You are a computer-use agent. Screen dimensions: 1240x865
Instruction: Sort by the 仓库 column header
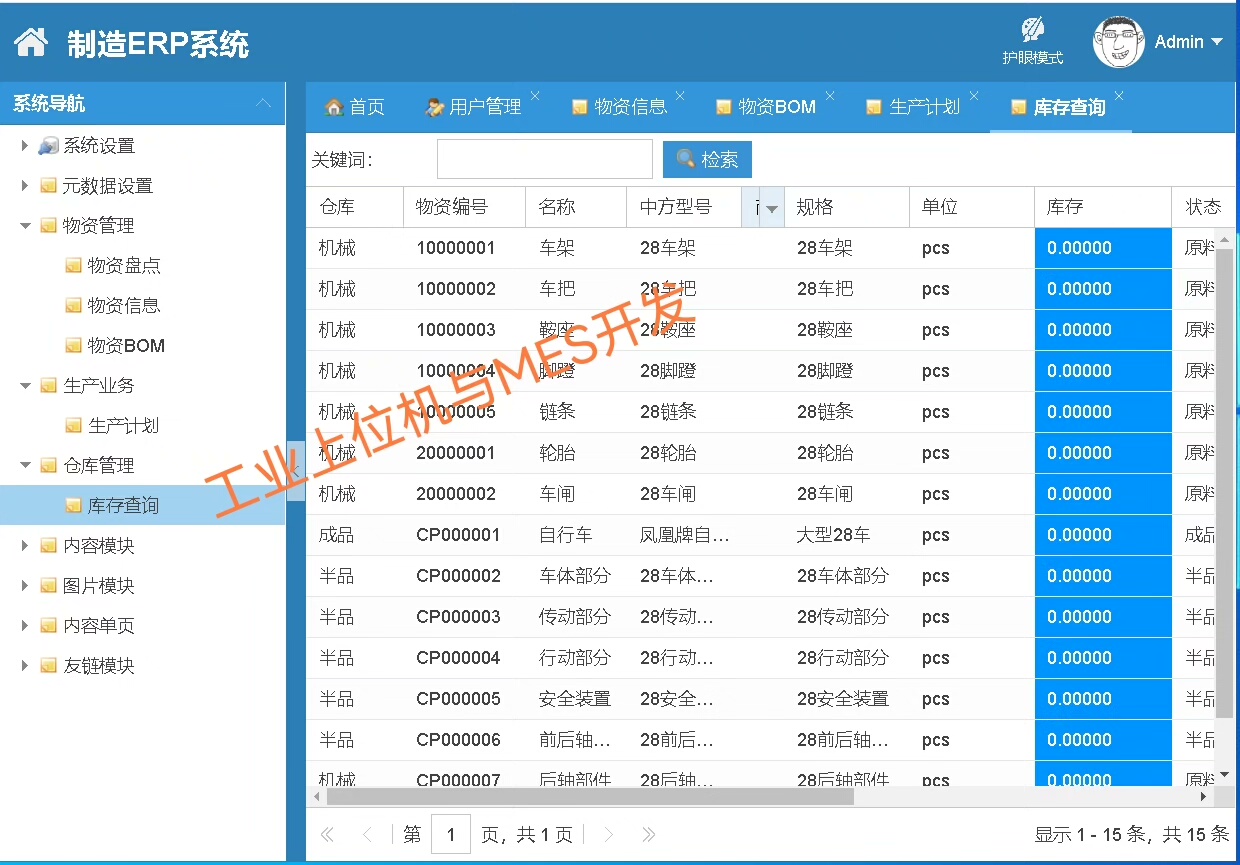(355, 207)
